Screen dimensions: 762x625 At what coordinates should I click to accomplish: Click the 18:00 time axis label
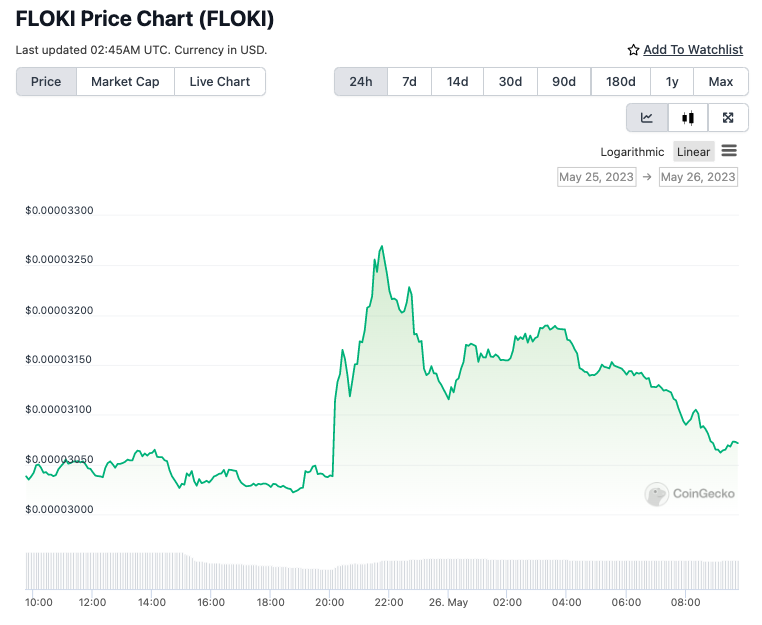click(x=270, y=603)
